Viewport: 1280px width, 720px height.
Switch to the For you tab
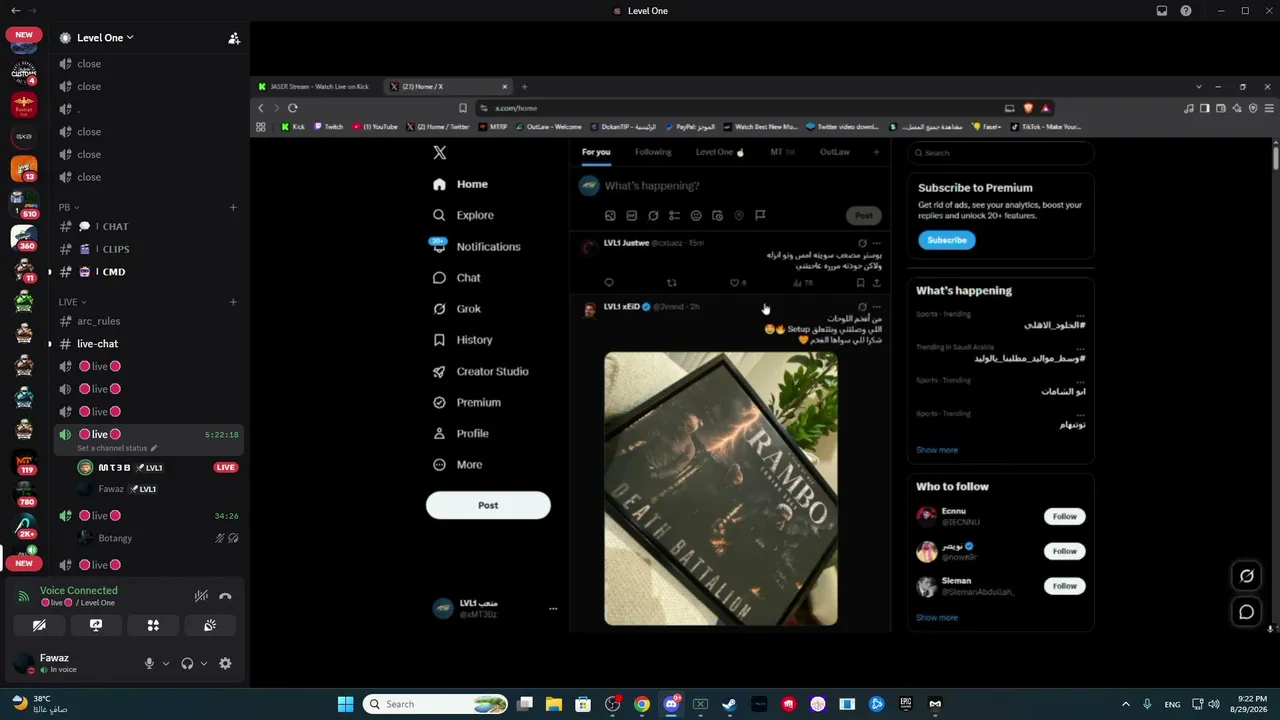coord(596,152)
